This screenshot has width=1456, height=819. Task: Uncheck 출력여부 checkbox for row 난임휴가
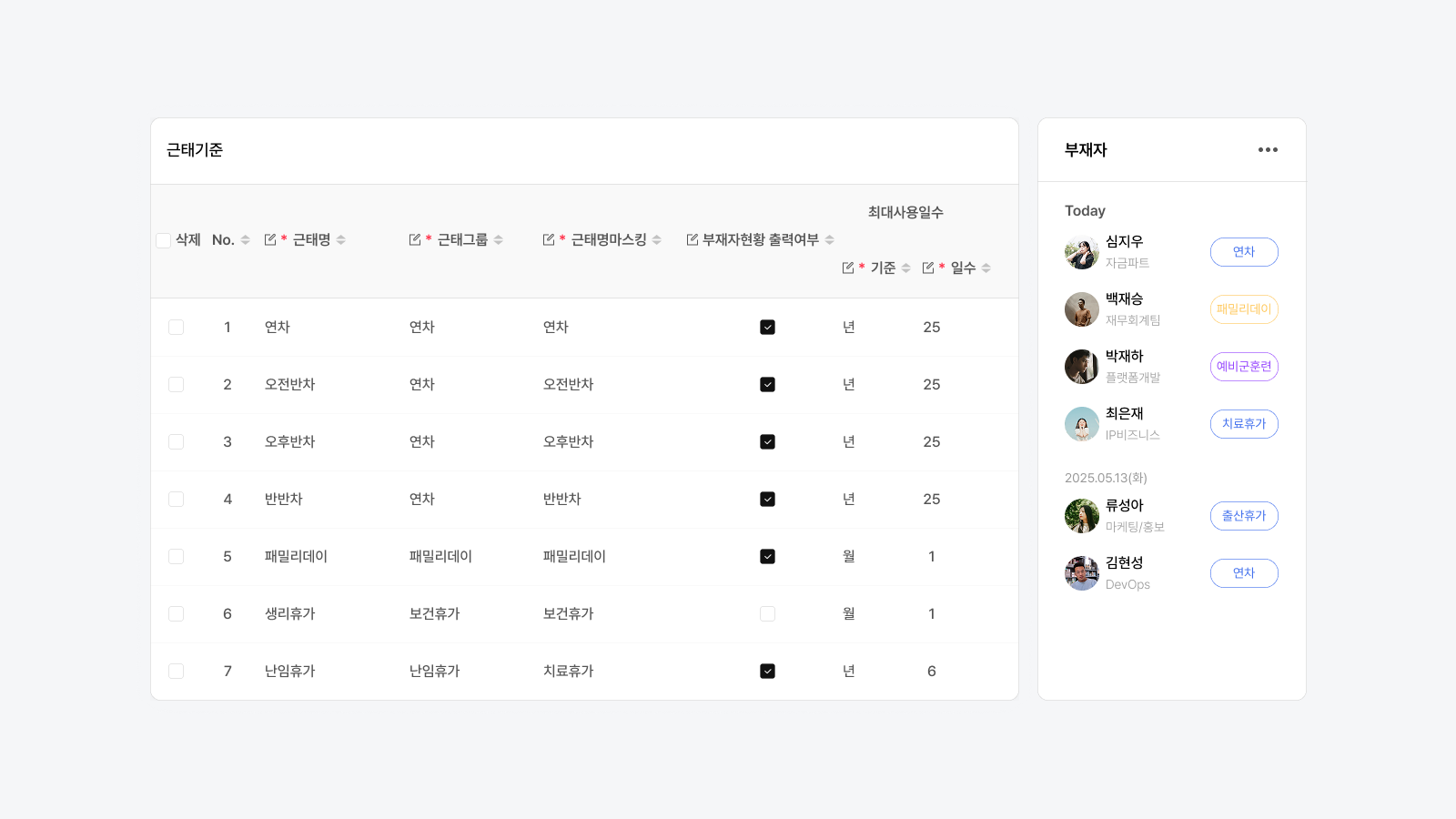click(768, 672)
